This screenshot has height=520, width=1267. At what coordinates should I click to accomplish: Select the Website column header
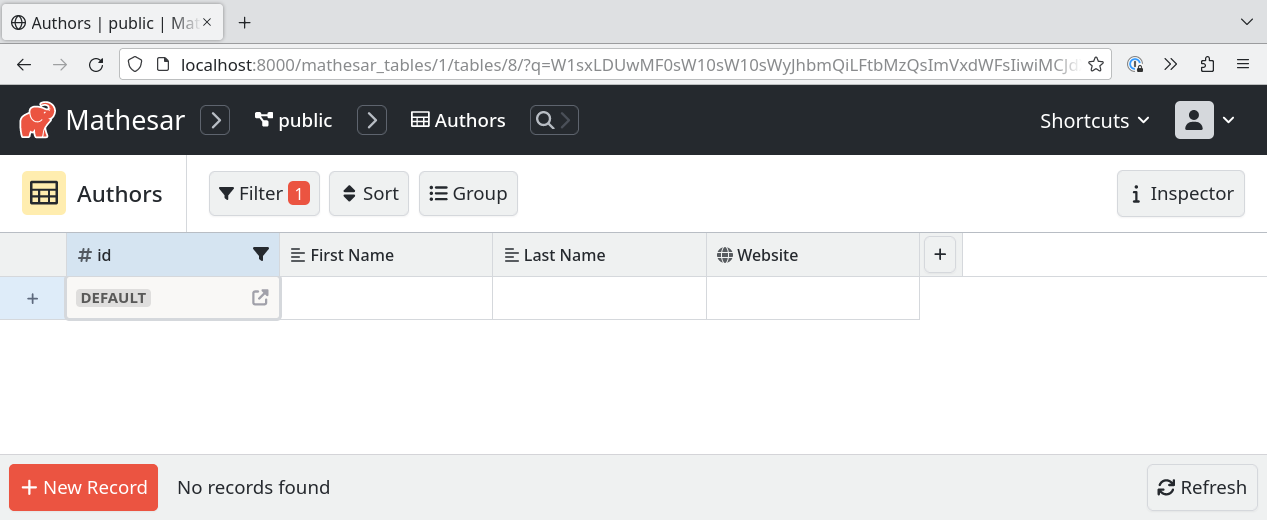813,255
